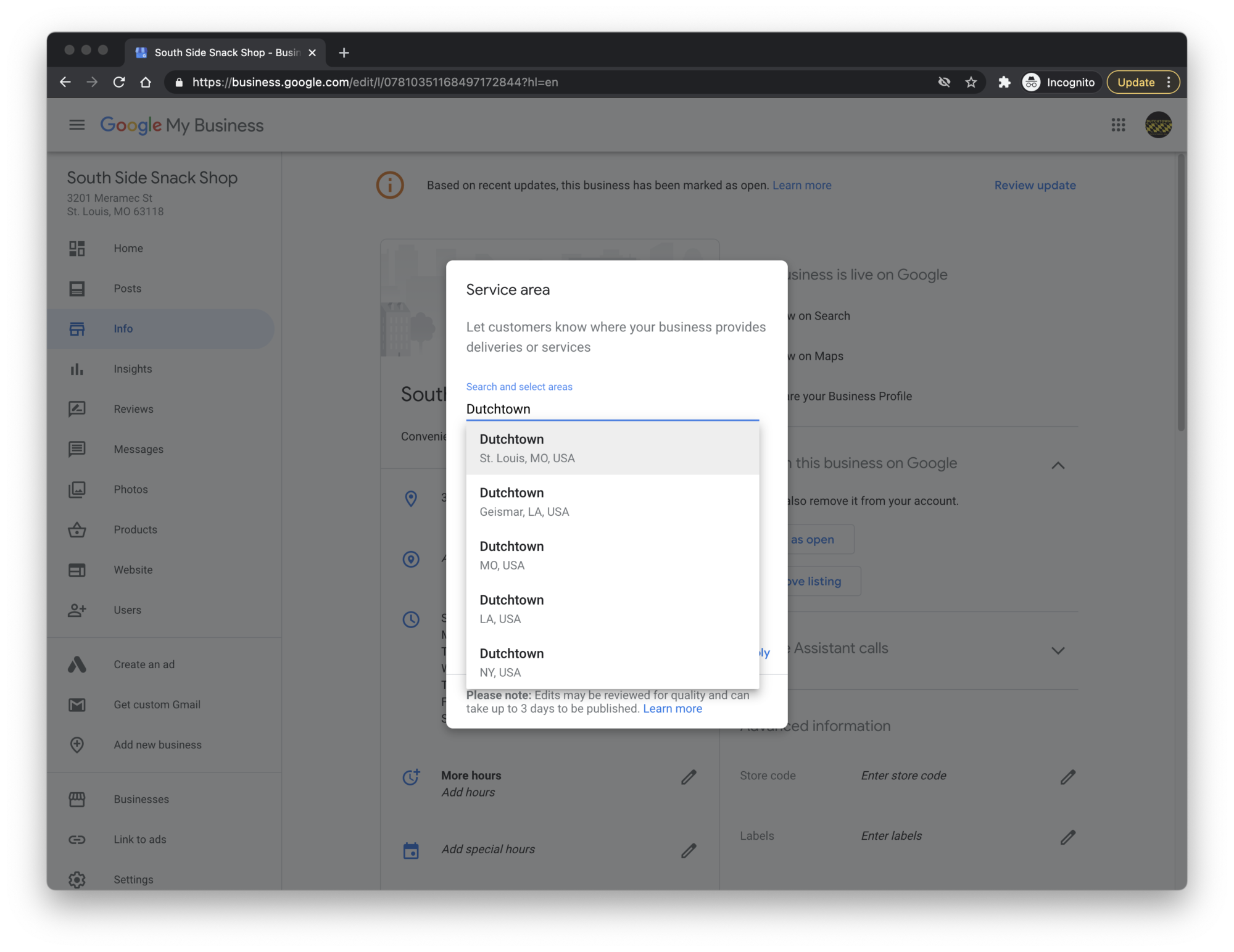The width and height of the screenshot is (1234, 952).
Task: Click the Website sidebar icon
Action: click(x=77, y=569)
